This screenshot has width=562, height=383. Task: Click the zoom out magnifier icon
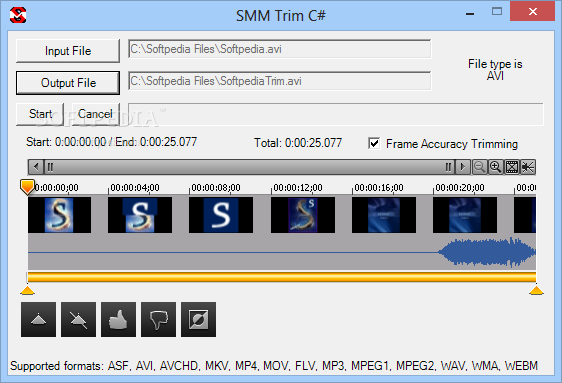pyautogui.click(x=479, y=167)
